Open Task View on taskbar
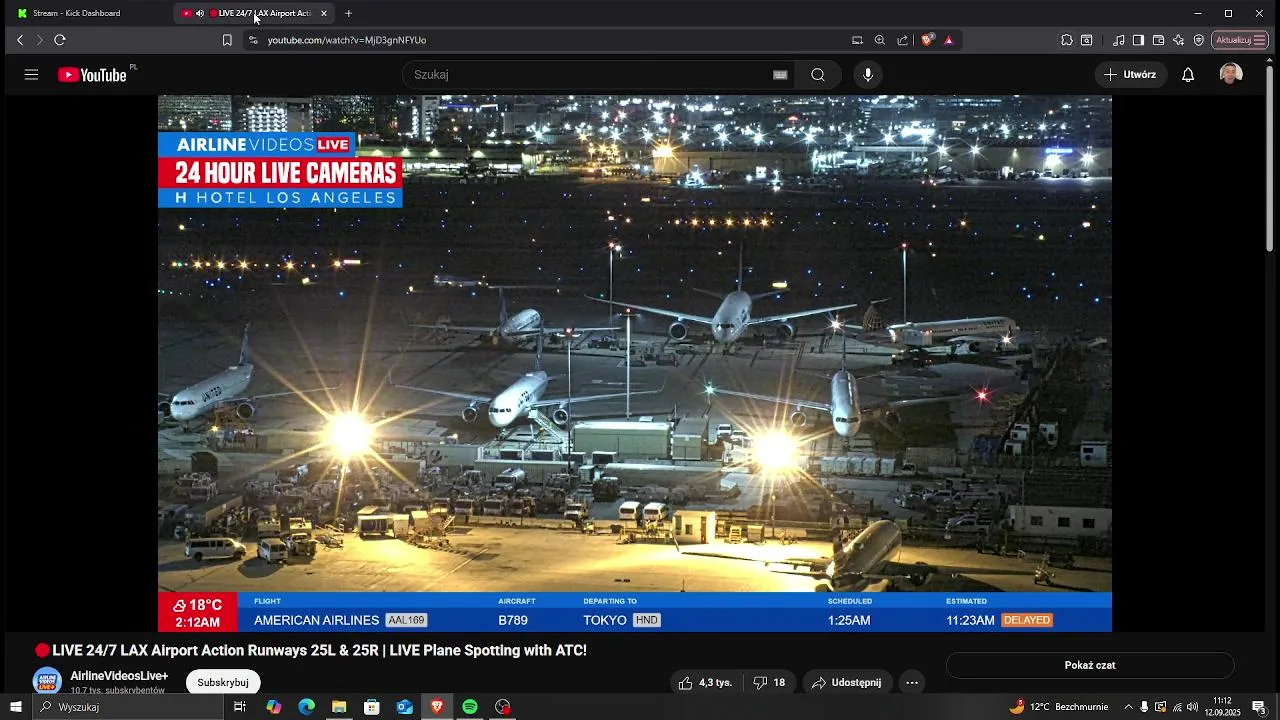The image size is (1280, 720). 240,707
